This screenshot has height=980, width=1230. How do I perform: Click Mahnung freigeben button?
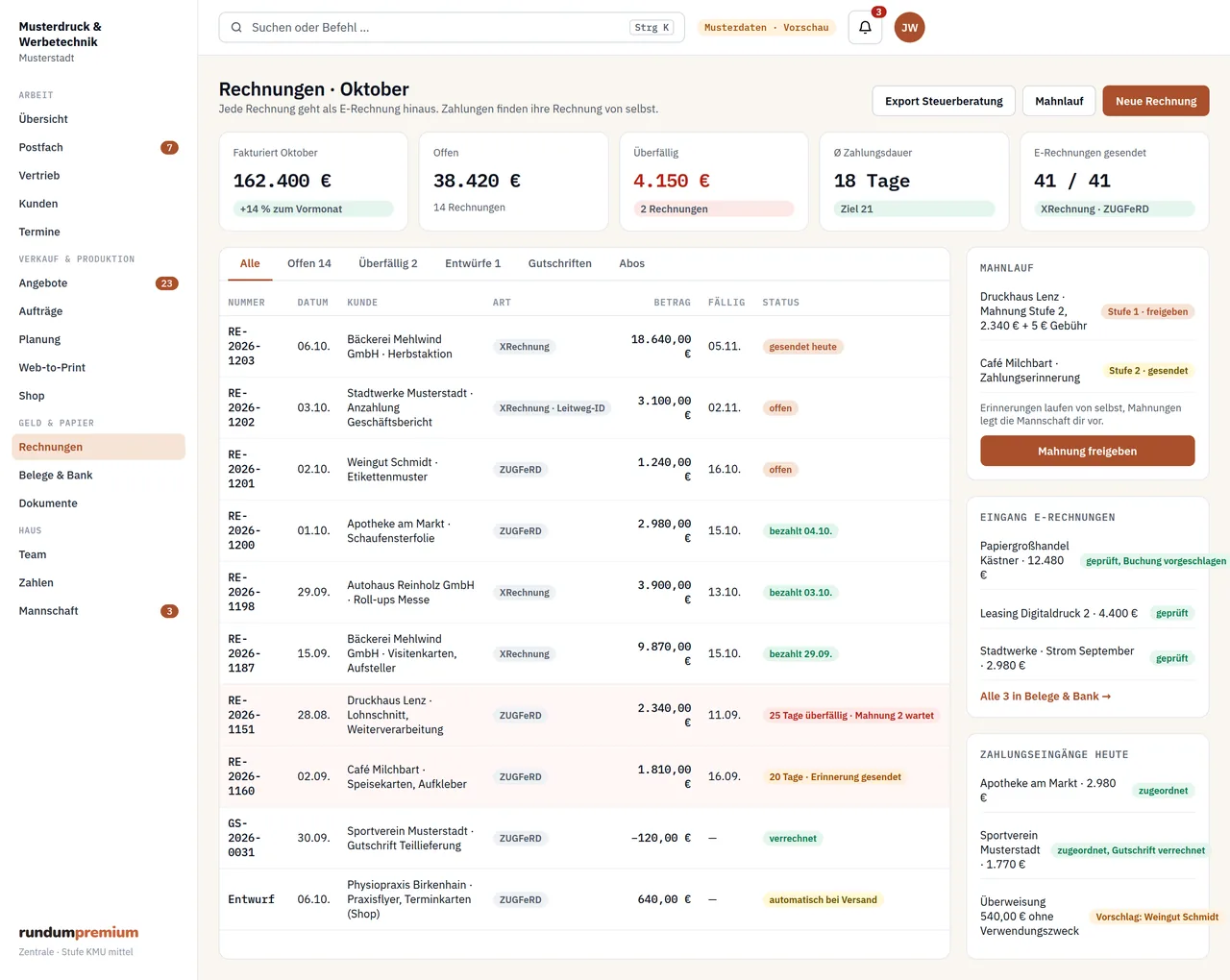(x=1088, y=452)
